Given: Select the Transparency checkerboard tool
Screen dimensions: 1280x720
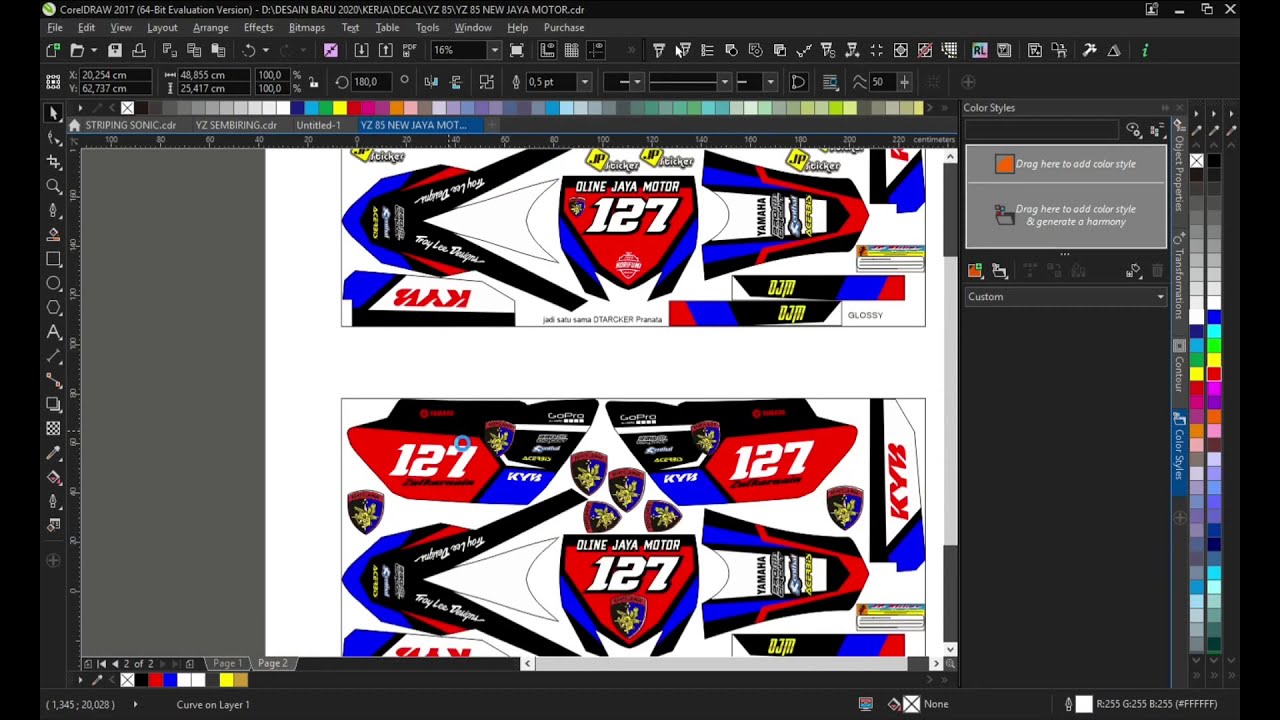Looking at the screenshot, I should pos(54,429).
